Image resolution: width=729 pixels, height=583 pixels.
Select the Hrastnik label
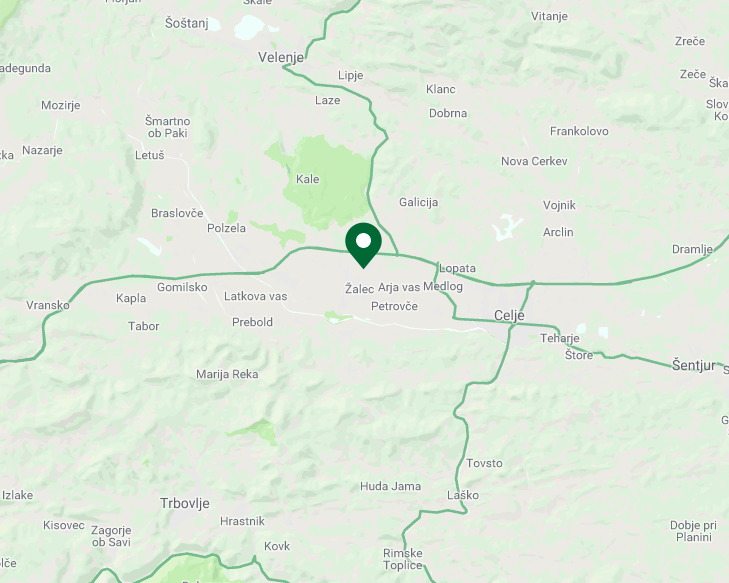242,521
